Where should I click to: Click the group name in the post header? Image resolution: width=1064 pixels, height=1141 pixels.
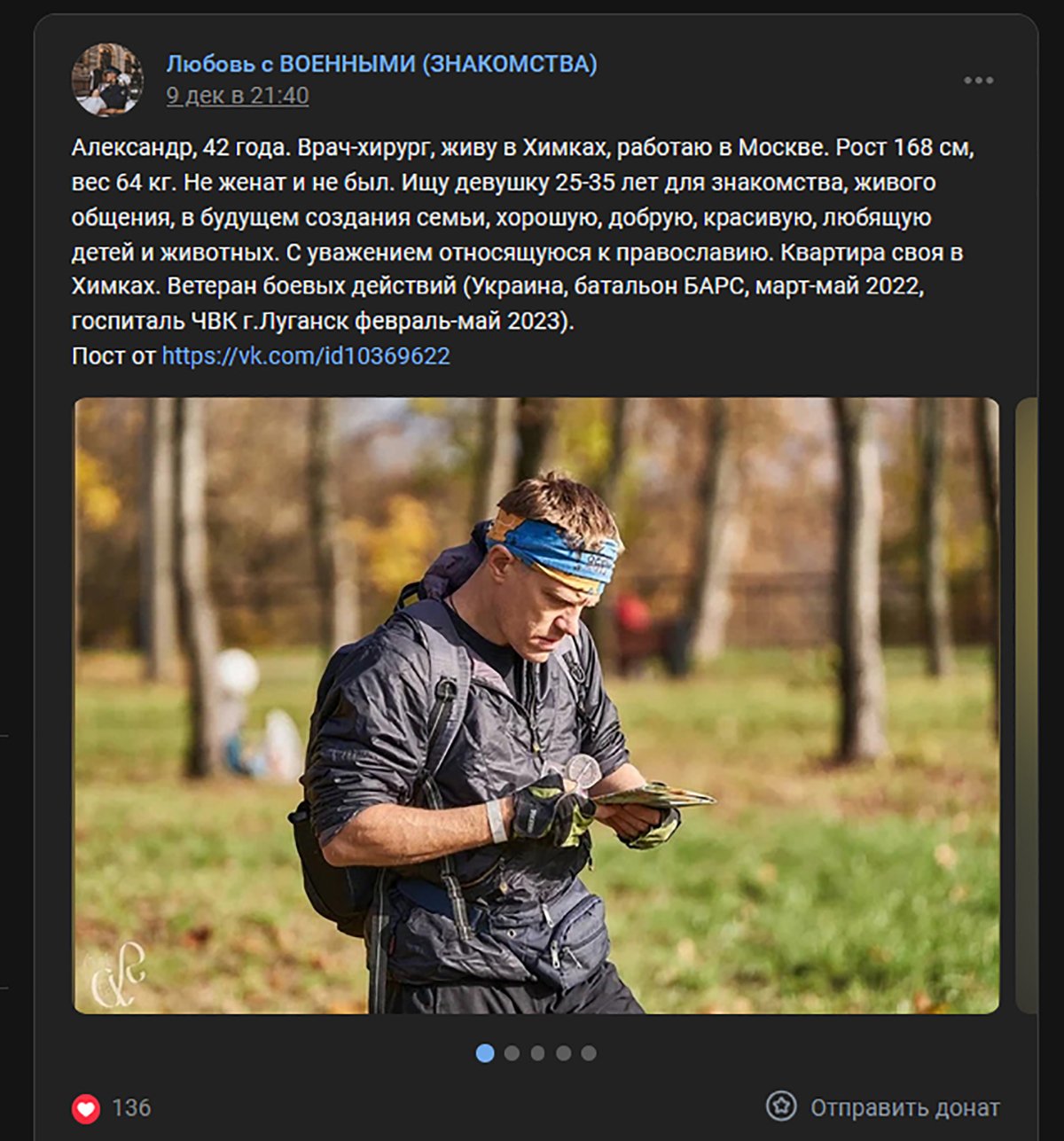click(x=382, y=62)
